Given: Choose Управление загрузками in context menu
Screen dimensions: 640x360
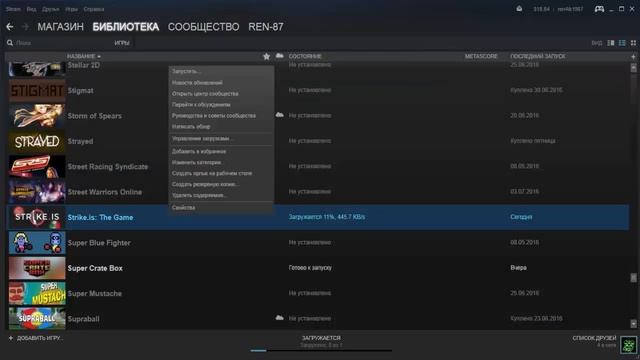Looking at the screenshot, I should click(201, 138).
